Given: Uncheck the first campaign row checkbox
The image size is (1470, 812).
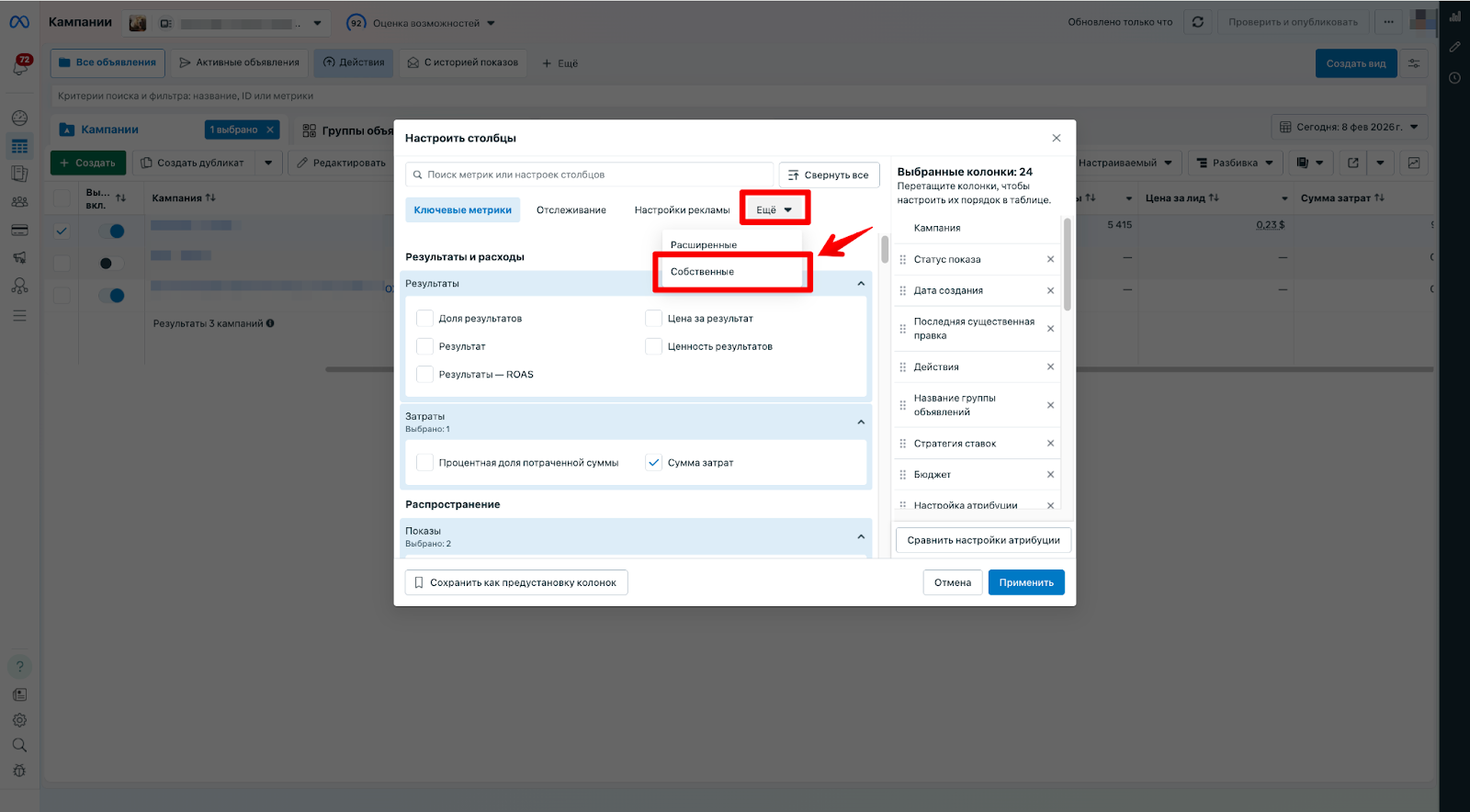Looking at the screenshot, I should coord(62,231).
